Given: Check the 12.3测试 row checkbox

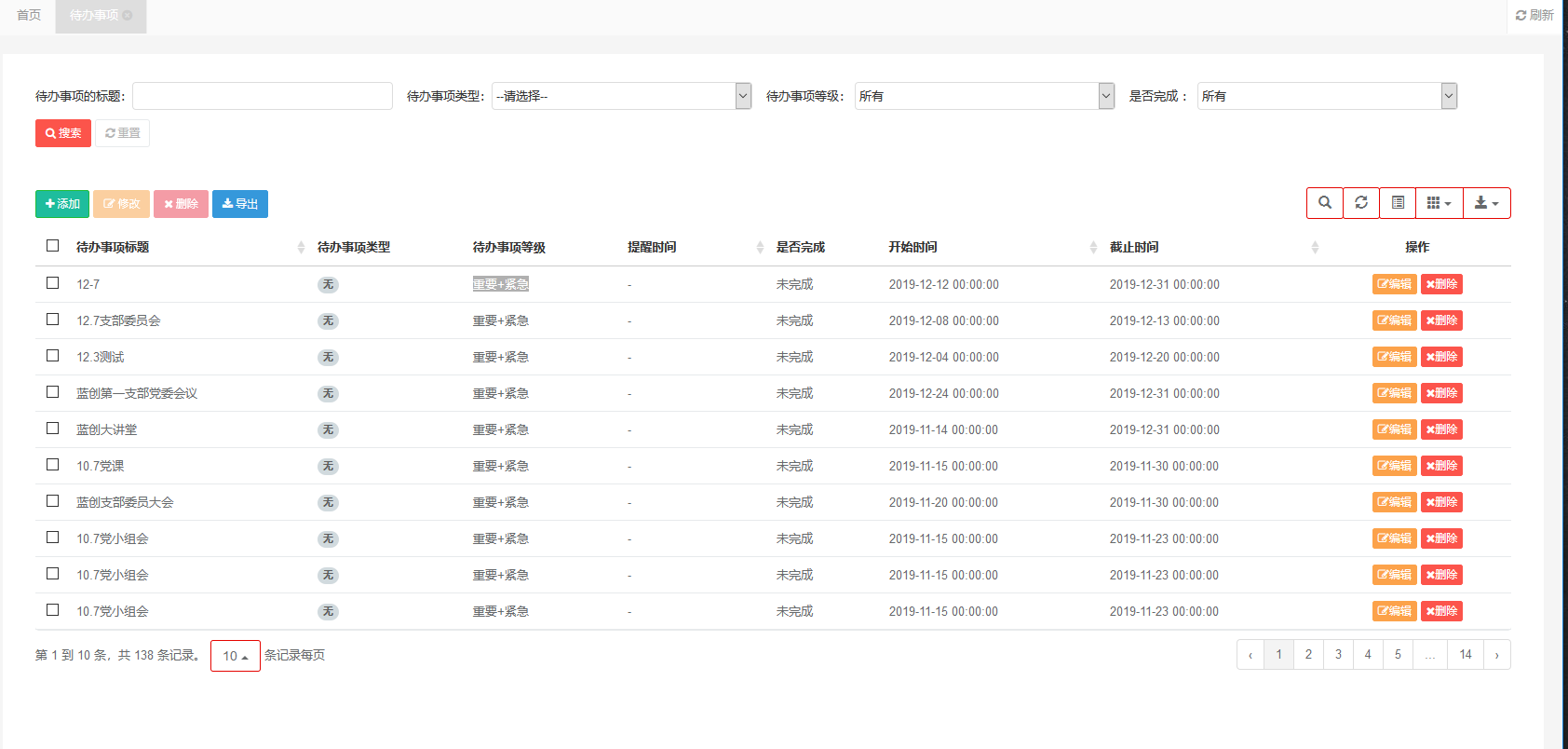Looking at the screenshot, I should pyautogui.click(x=53, y=356).
